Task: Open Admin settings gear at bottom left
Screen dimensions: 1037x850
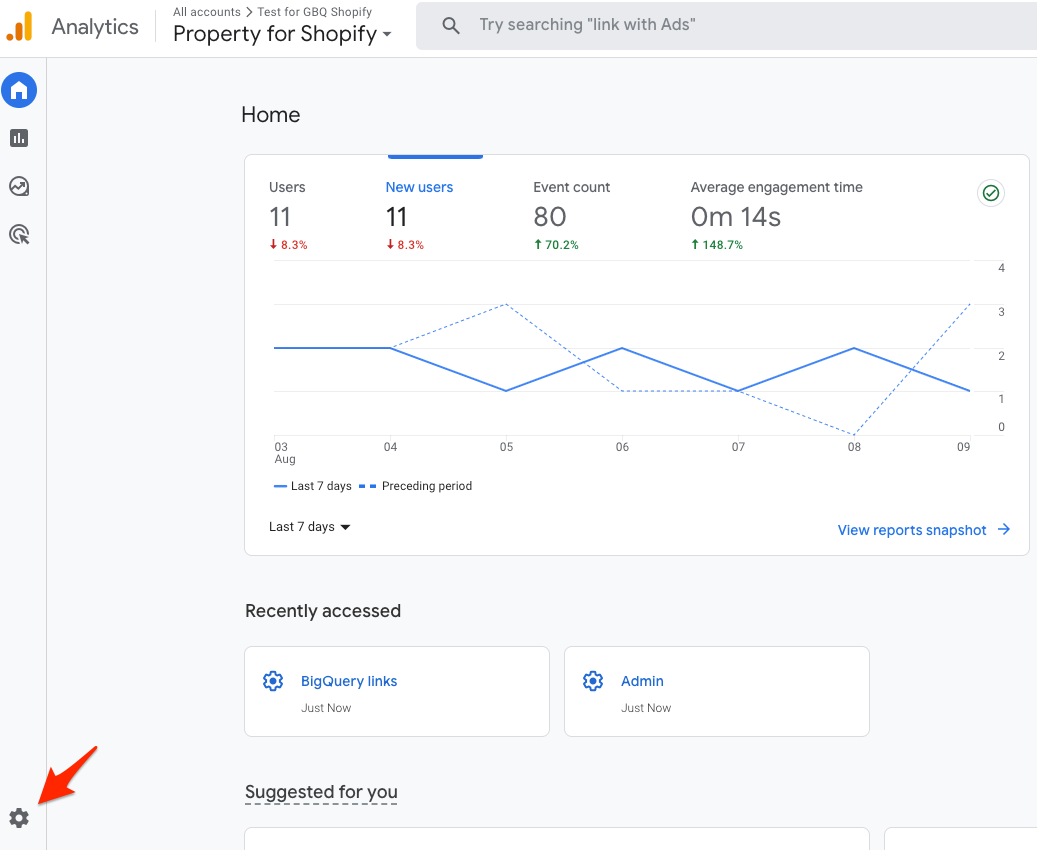Action: pyautogui.click(x=19, y=818)
